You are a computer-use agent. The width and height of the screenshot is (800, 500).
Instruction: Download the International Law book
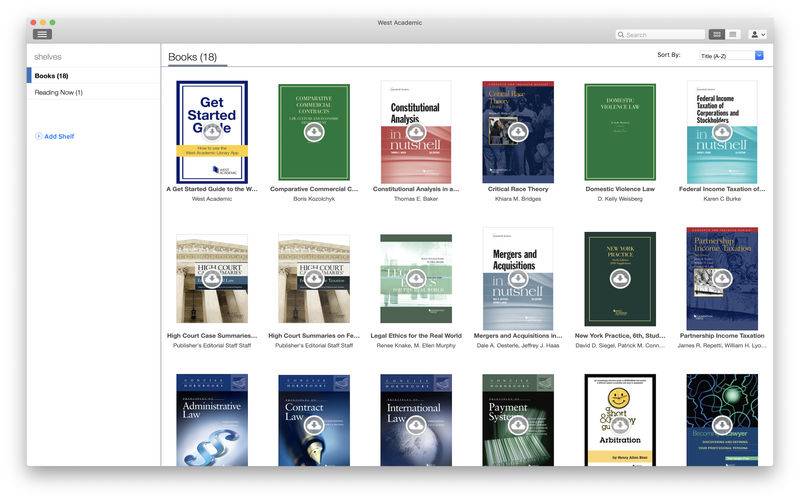pyautogui.click(x=416, y=425)
